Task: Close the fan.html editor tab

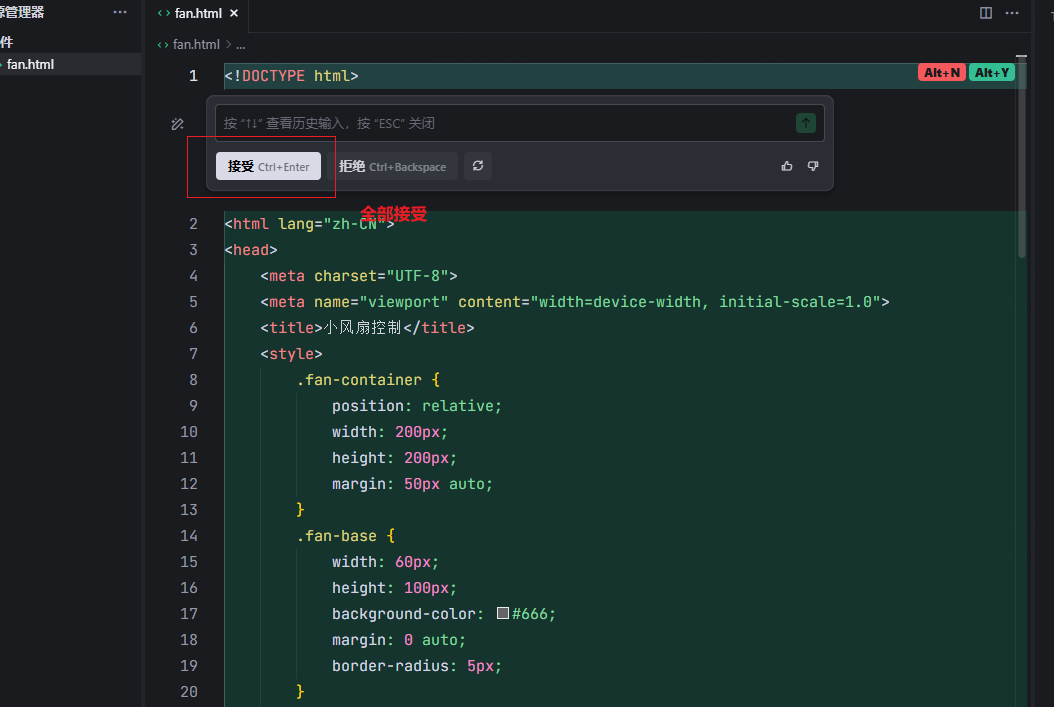Action: pos(234,13)
